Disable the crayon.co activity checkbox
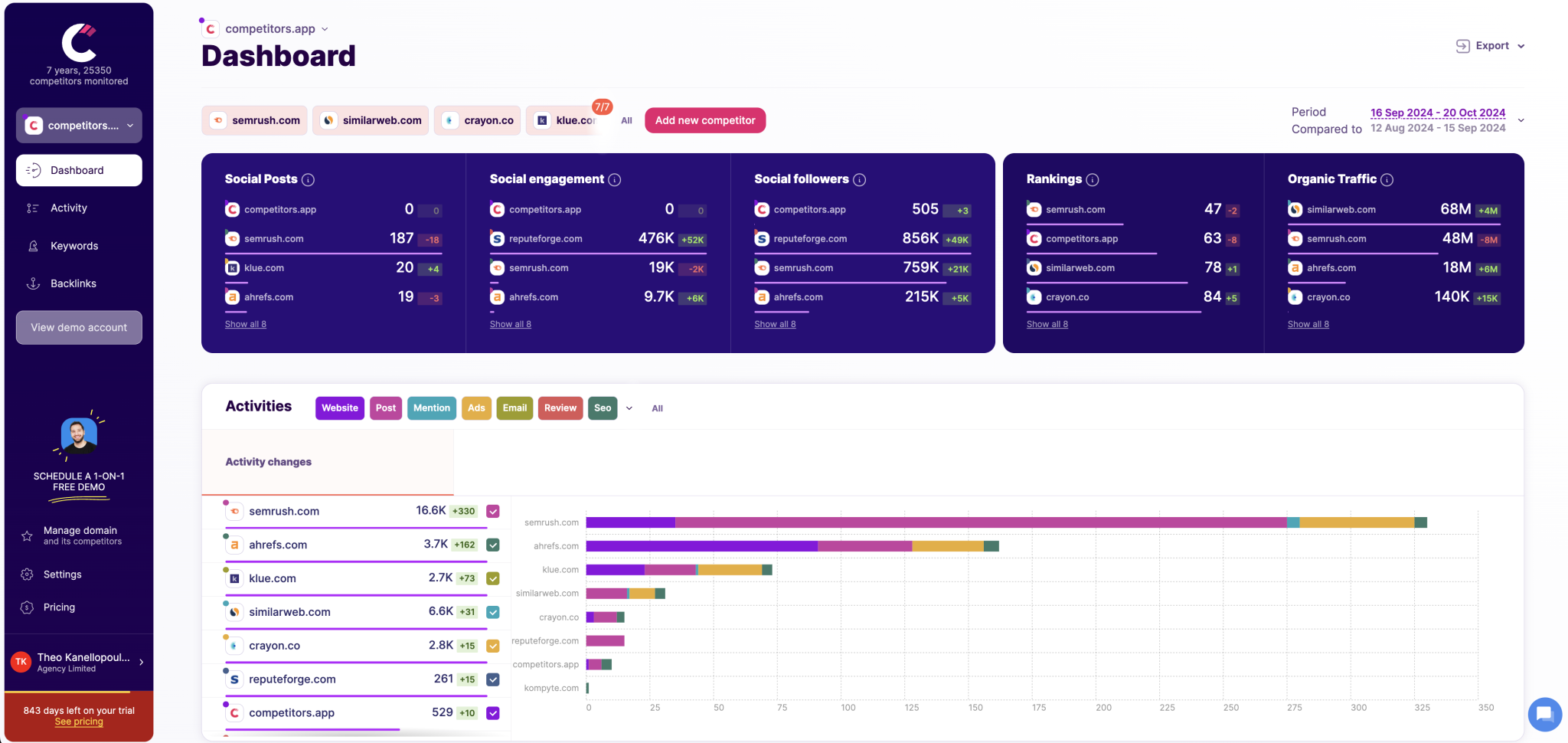Image resolution: width=1568 pixels, height=743 pixels. [493, 646]
